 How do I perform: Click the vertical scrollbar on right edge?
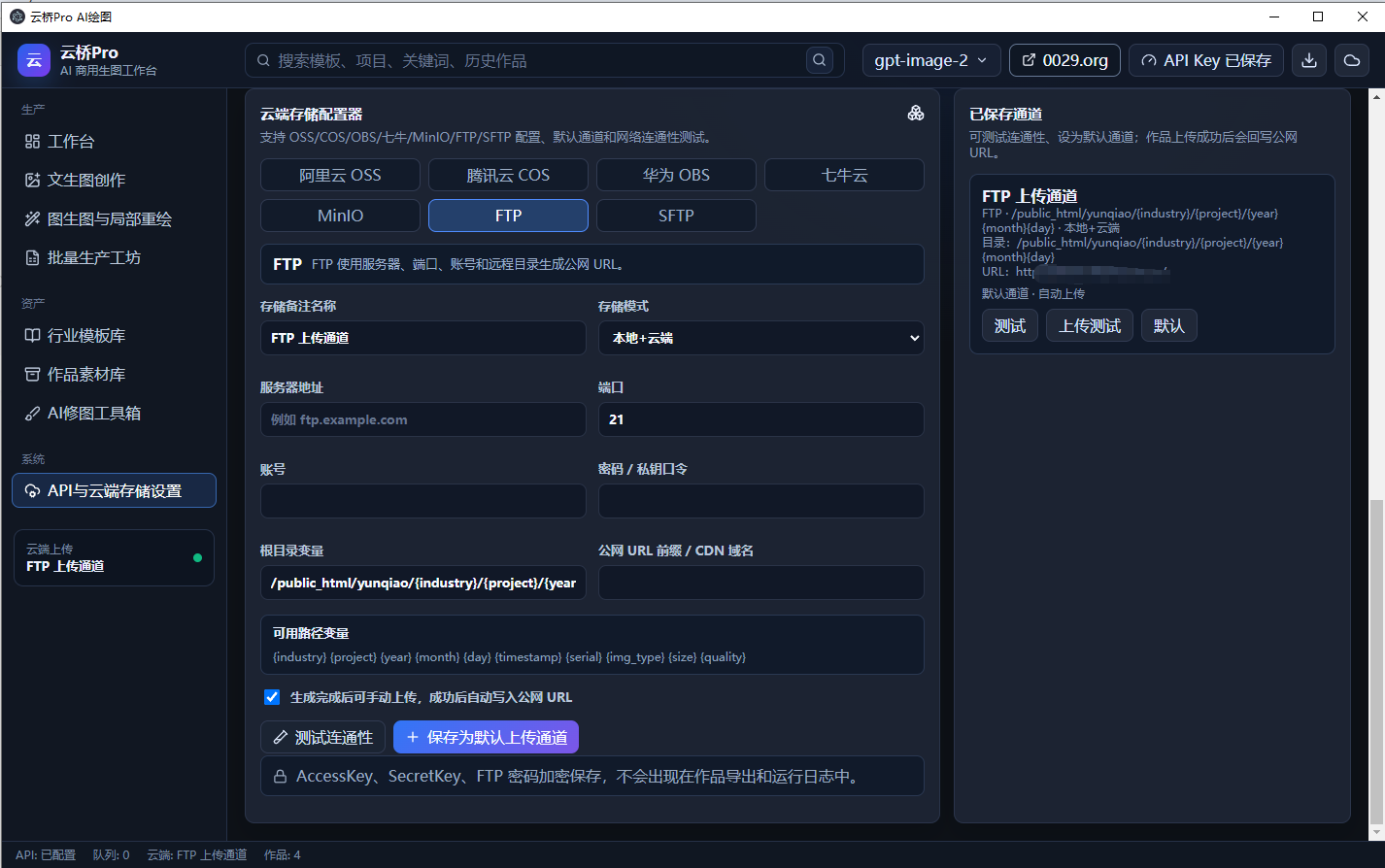coord(1376,660)
